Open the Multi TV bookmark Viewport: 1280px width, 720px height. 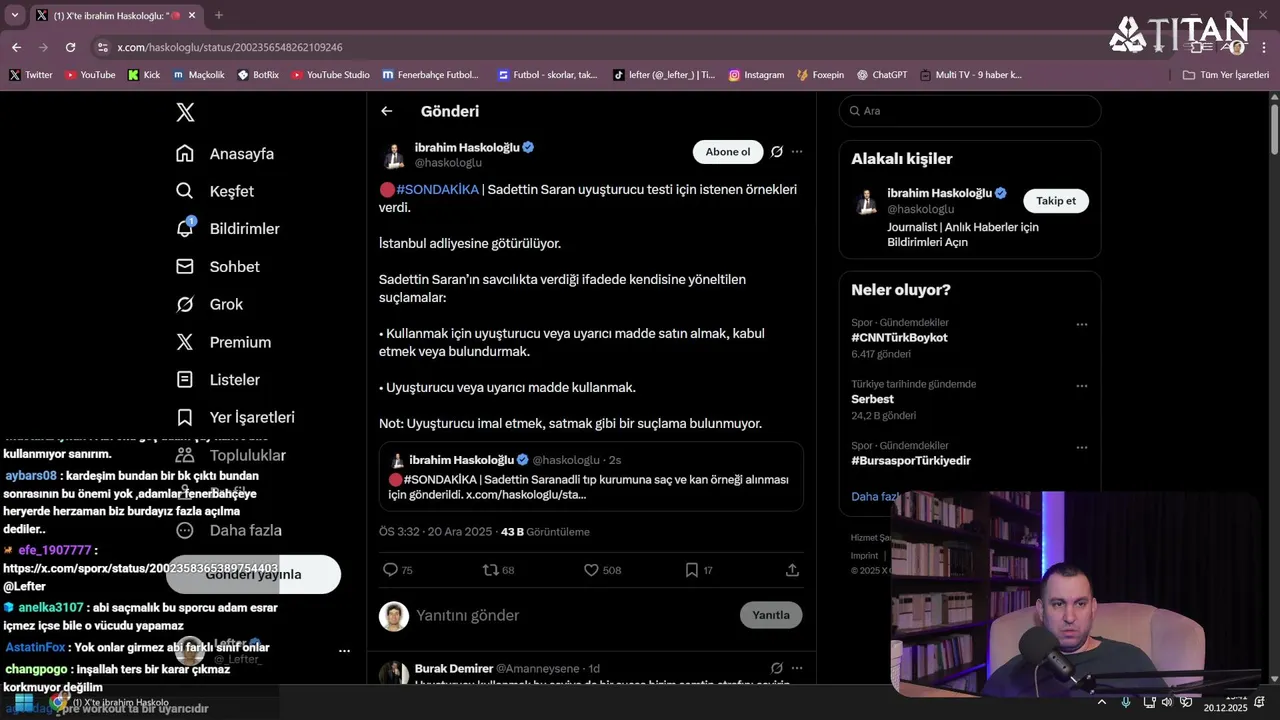[971, 75]
